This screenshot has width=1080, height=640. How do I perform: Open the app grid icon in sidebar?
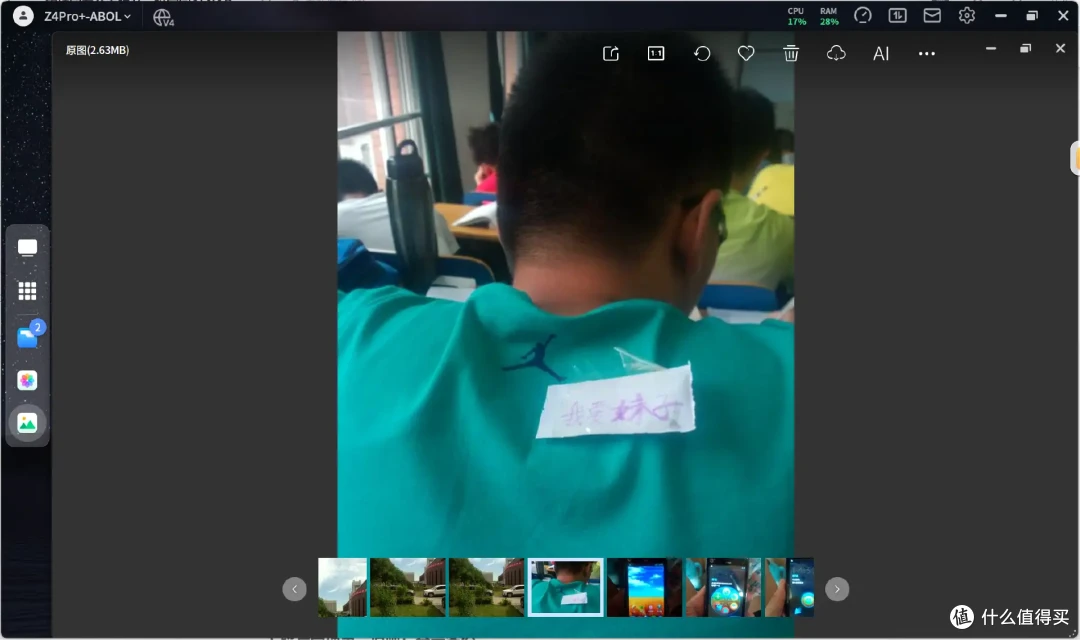click(28, 291)
